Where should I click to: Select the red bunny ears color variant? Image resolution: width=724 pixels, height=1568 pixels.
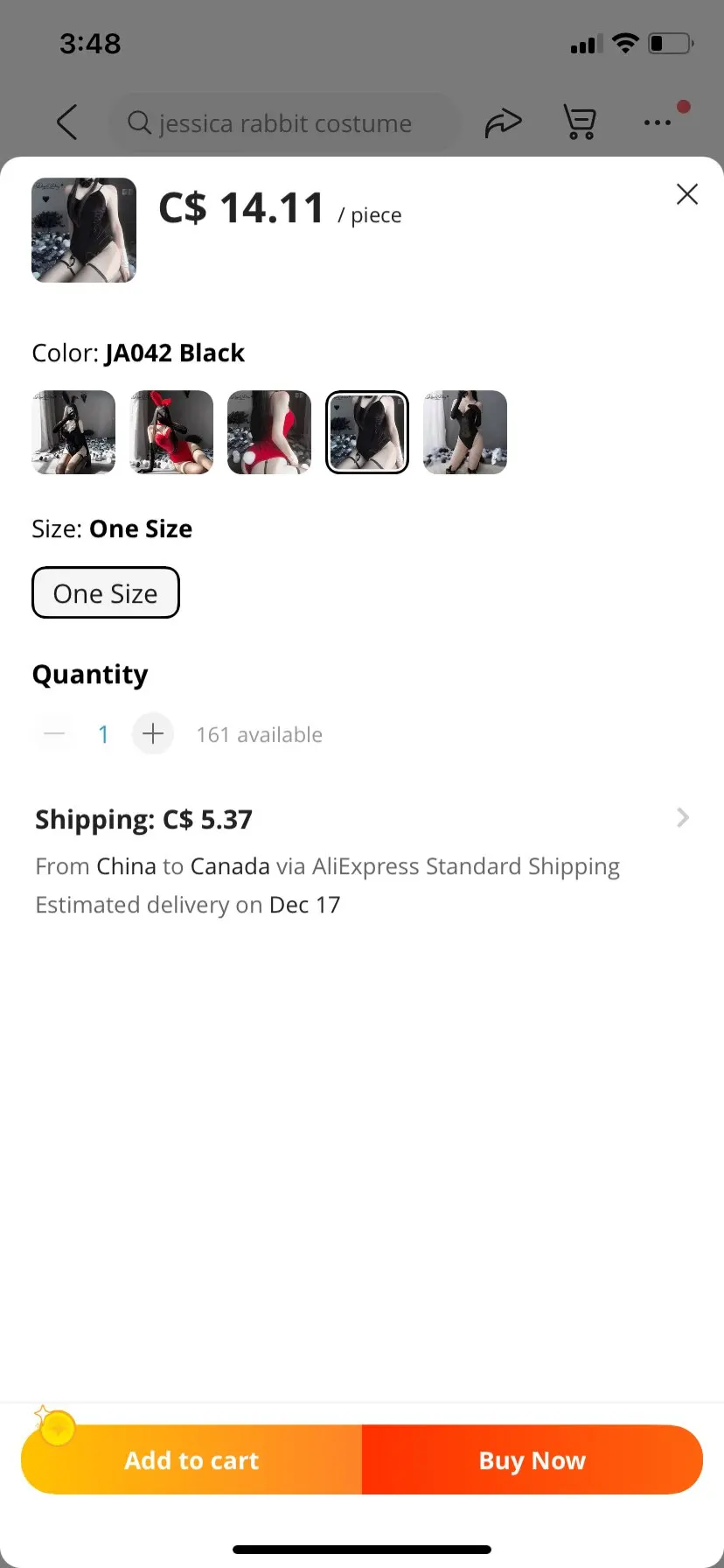[x=171, y=432]
